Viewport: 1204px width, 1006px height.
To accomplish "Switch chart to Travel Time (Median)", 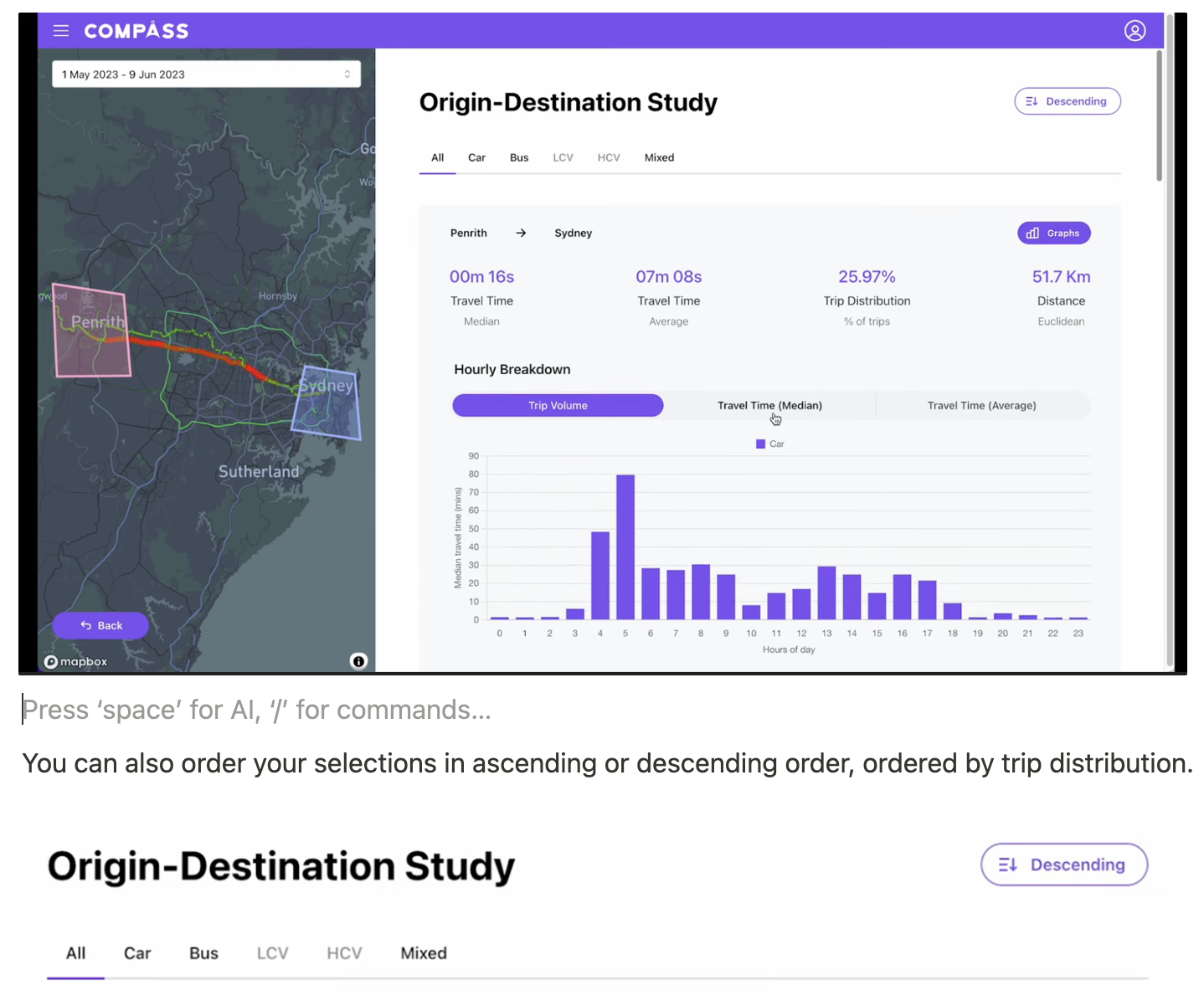I will click(769, 405).
